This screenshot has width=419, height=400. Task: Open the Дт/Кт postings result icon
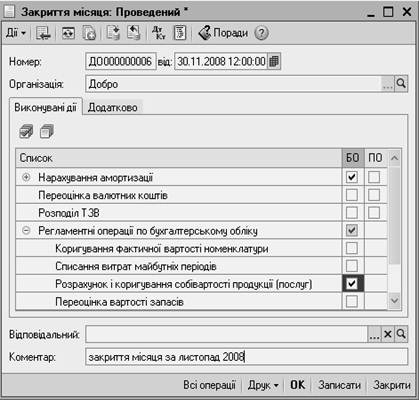pyautogui.click(x=158, y=33)
